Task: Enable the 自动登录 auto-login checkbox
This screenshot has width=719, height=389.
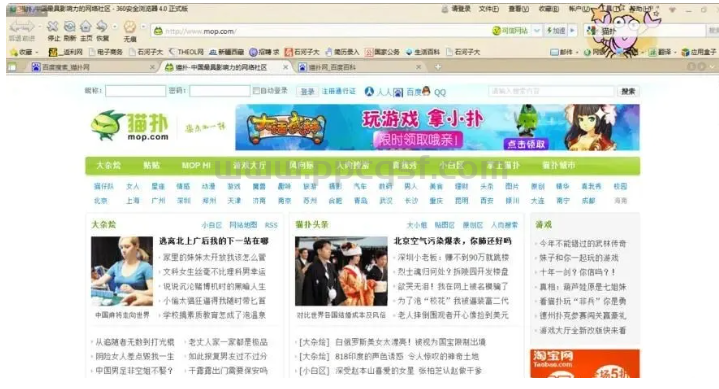Action: point(256,91)
